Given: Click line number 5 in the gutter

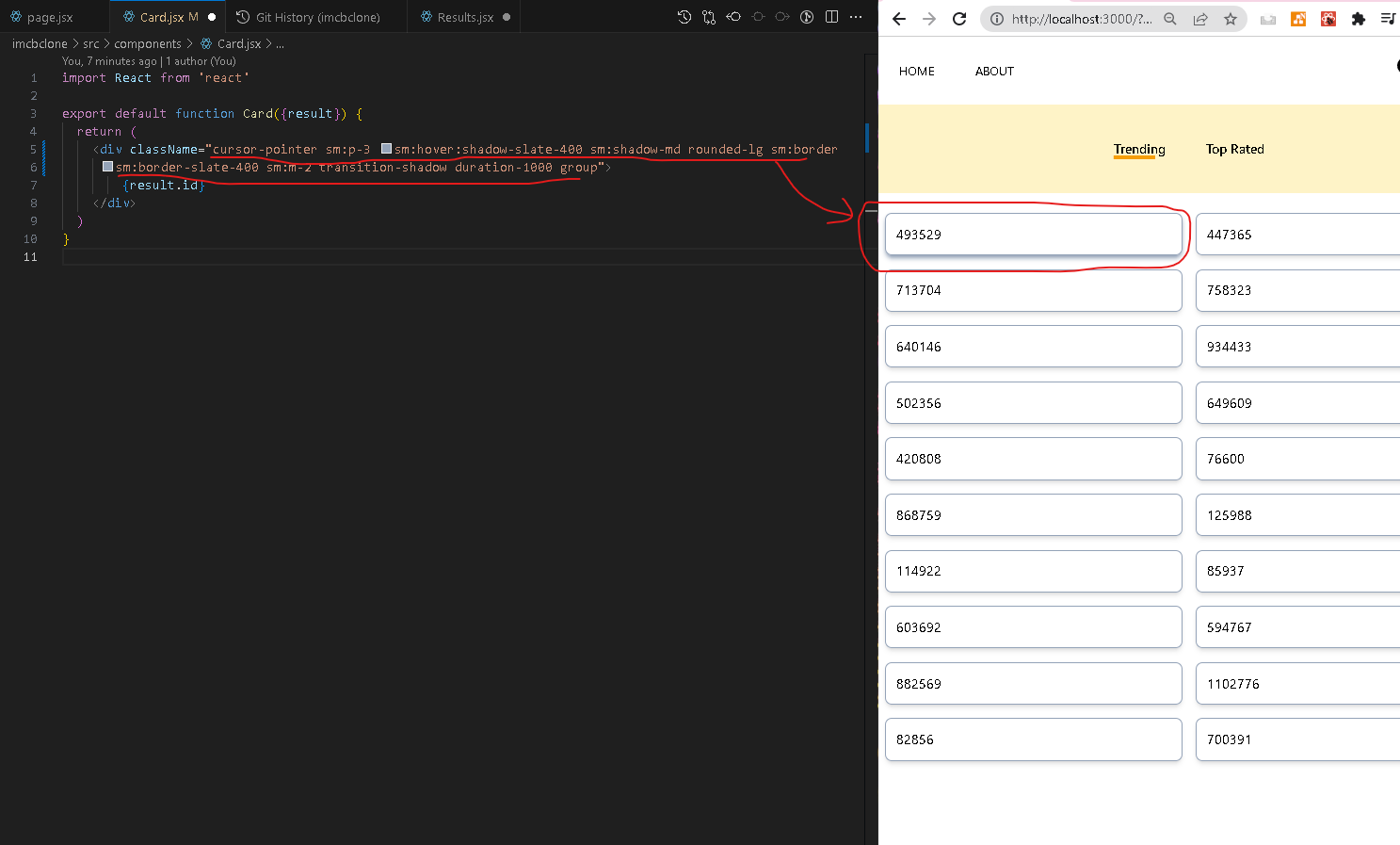Looking at the screenshot, I should (33, 149).
